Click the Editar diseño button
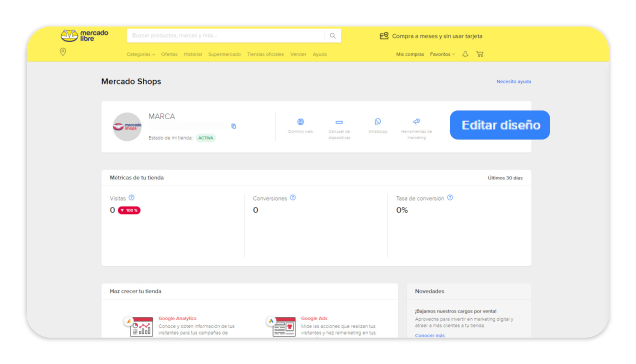 [x=500, y=125]
